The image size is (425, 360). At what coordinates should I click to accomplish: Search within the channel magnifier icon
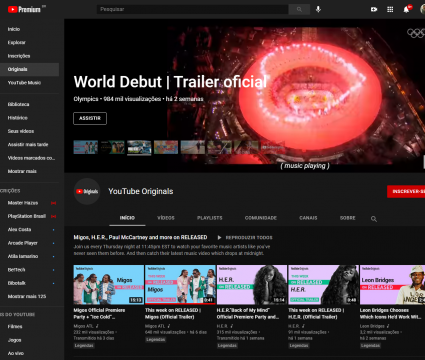point(374,219)
